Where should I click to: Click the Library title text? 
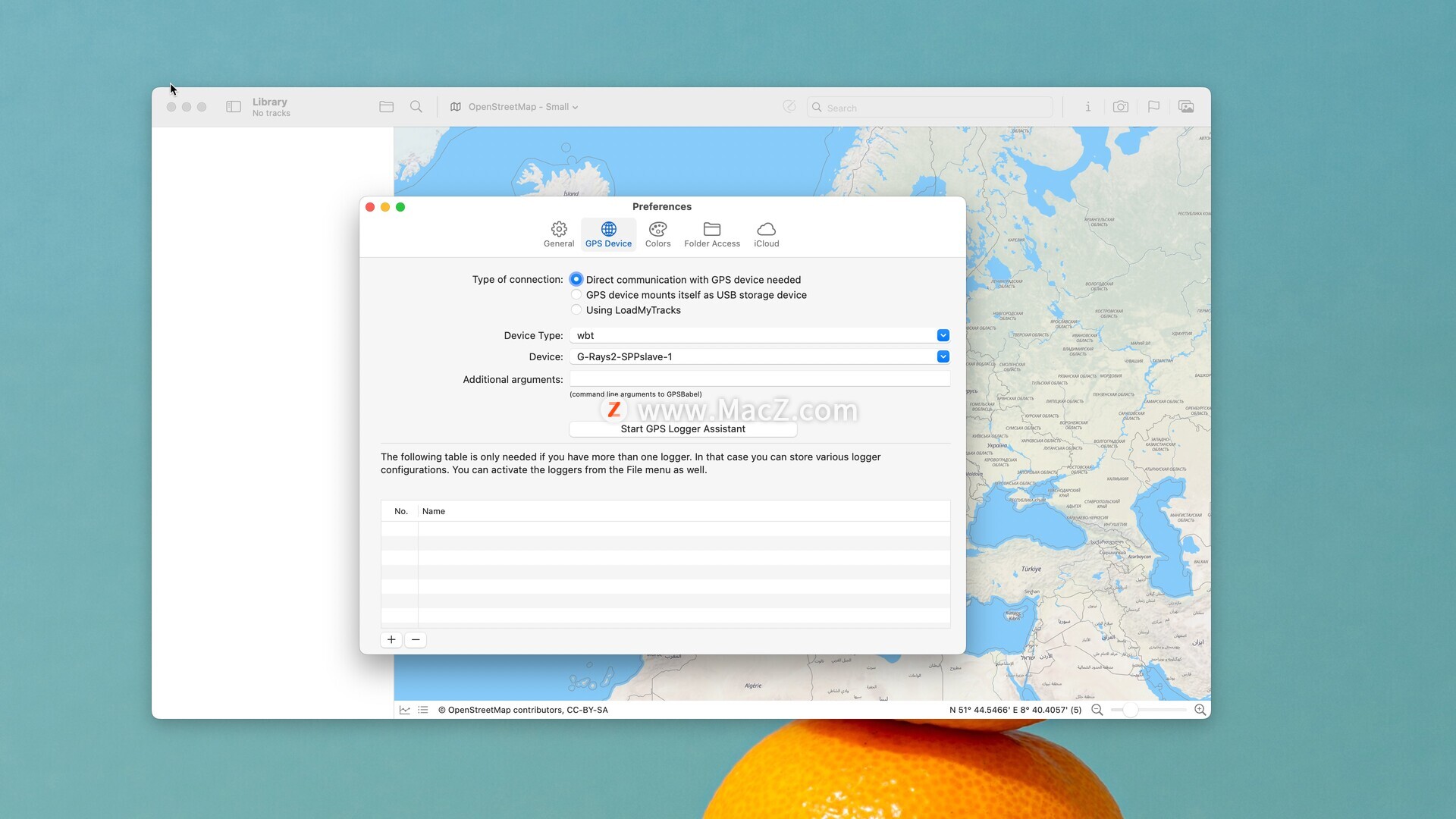pos(270,102)
